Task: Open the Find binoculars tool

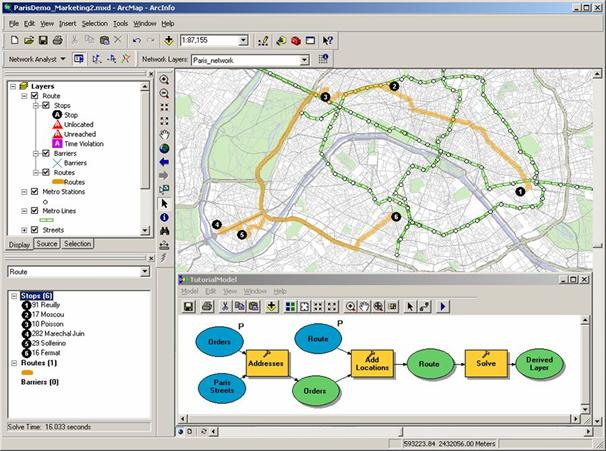Action: pos(164,231)
